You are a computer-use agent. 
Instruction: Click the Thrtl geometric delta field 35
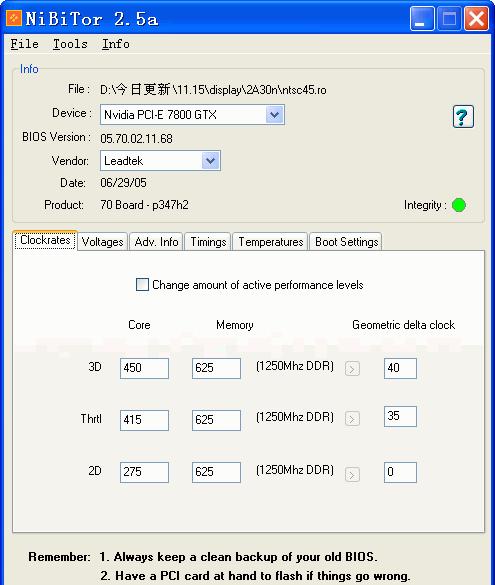pos(400,416)
